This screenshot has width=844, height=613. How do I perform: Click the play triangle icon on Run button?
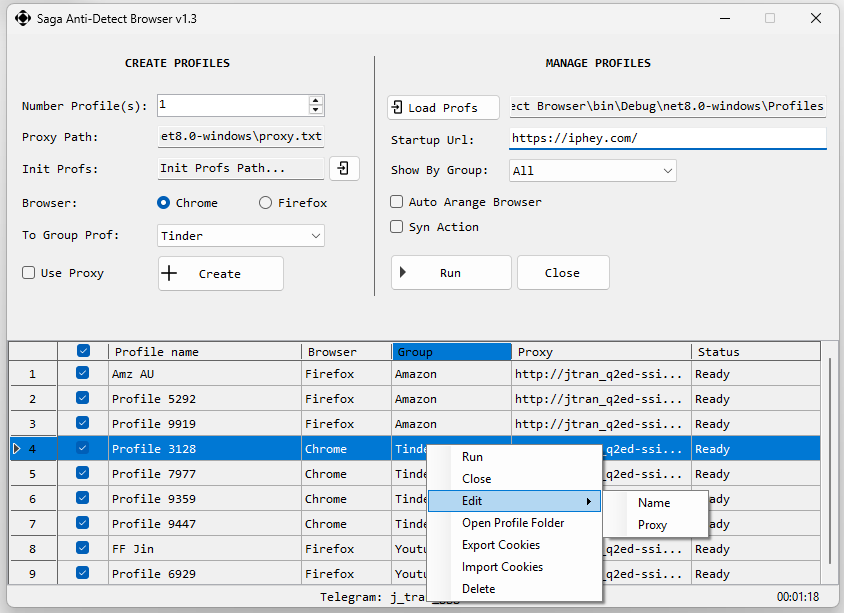pyautogui.click(x=403, y=272)
